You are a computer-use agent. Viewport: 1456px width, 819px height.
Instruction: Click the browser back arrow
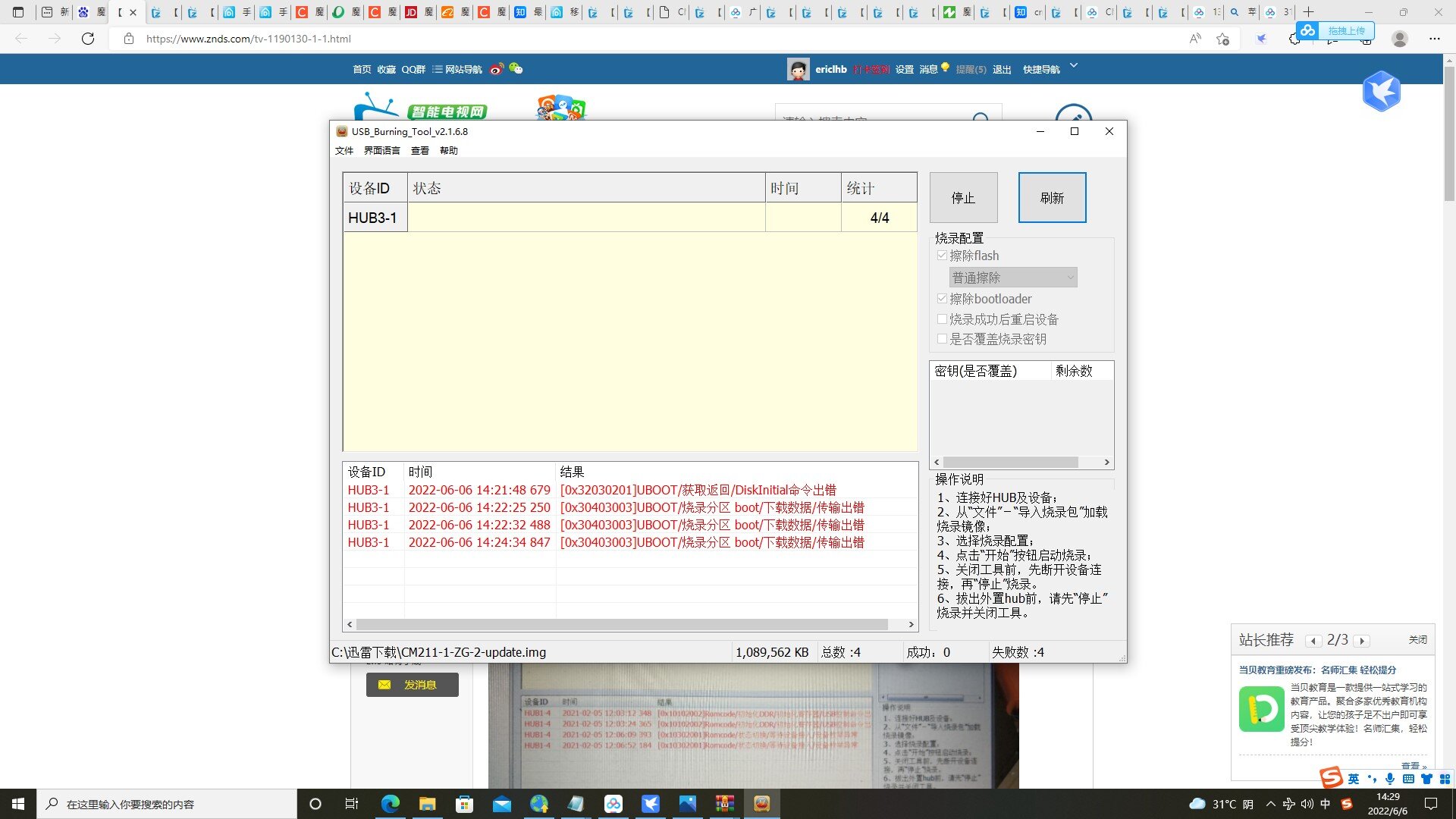(21, 39)
